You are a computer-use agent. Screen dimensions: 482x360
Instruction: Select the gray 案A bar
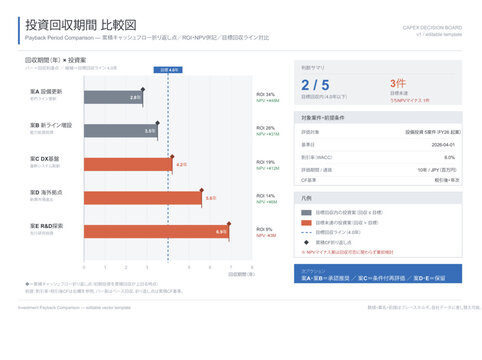[113, 97]
